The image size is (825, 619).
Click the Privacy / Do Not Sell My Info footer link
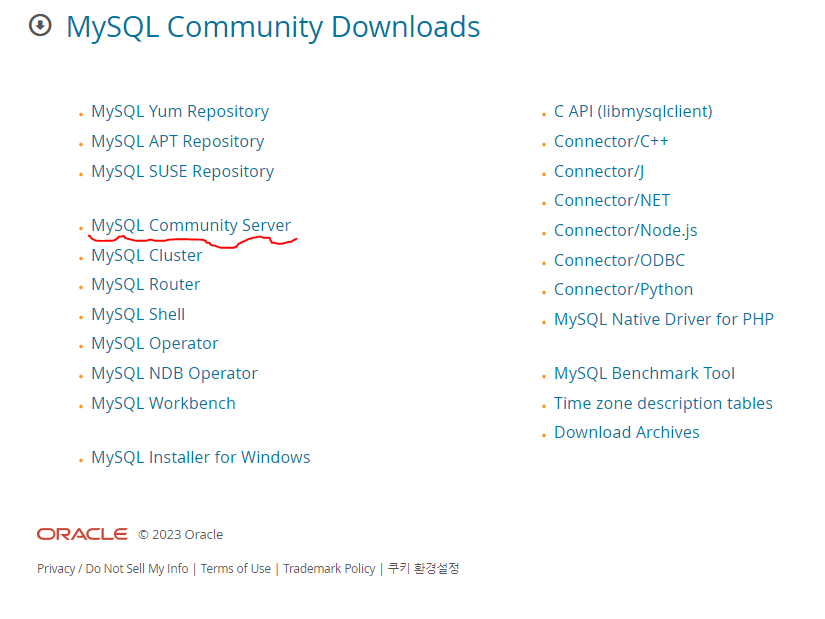click(113, 569)
